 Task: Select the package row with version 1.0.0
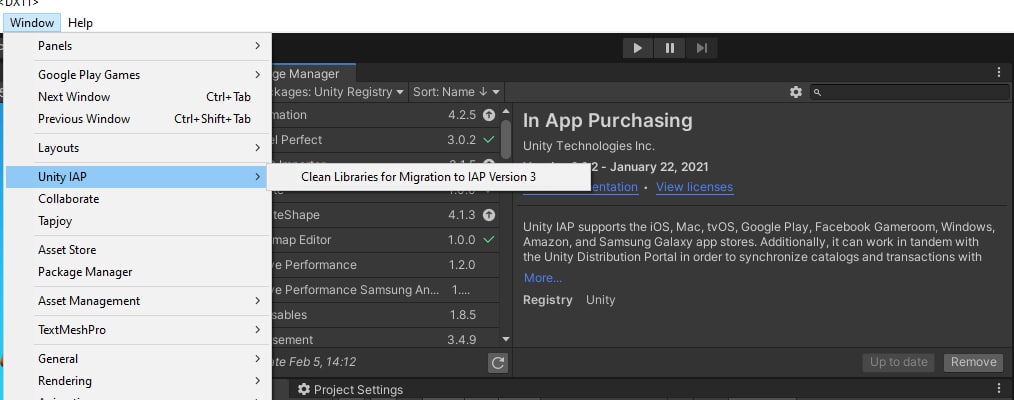(x=385, y=240)
